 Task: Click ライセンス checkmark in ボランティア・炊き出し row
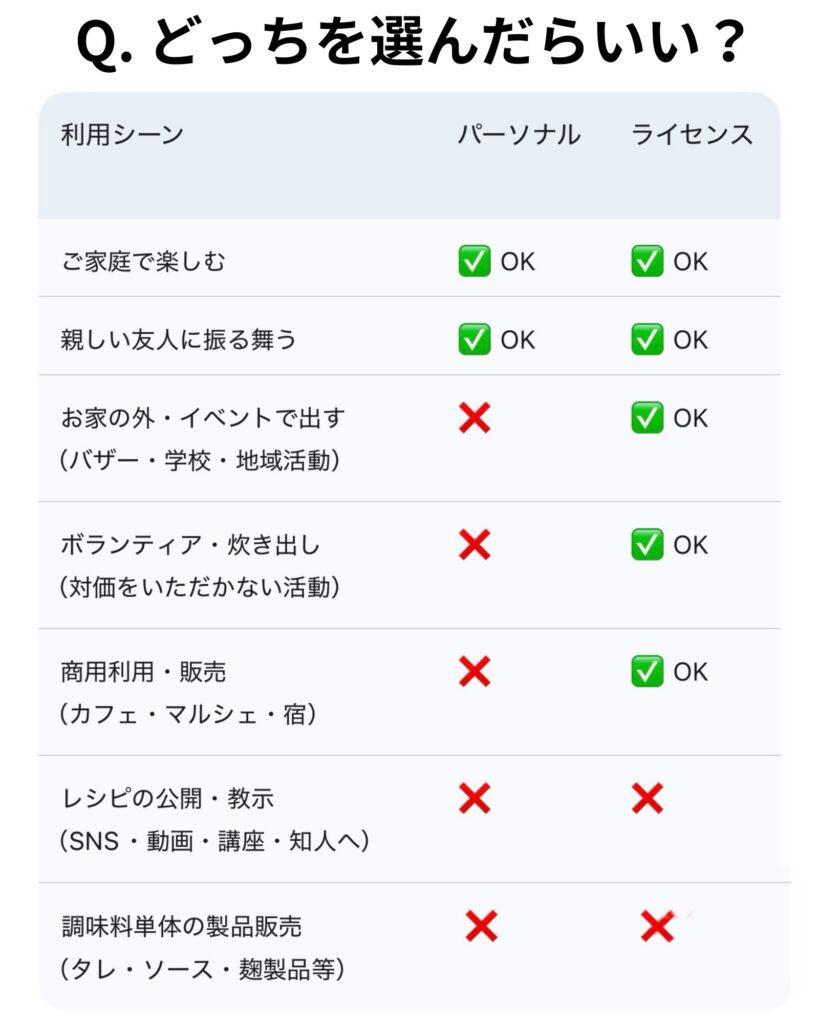[x=647, y=545]
